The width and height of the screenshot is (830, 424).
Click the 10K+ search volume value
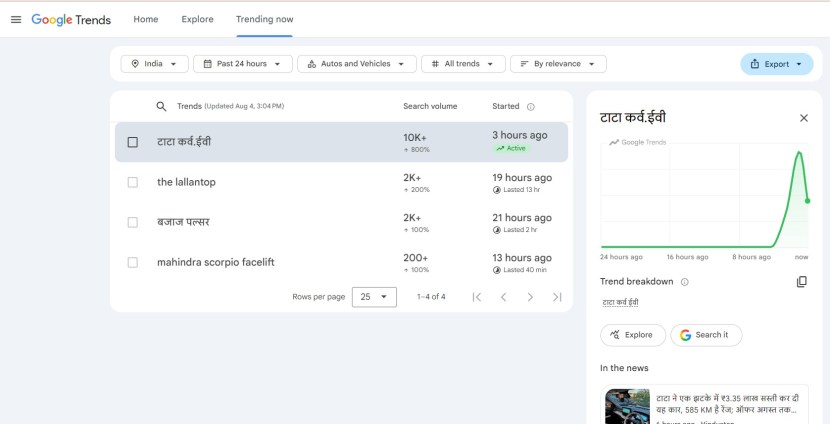click(415, 138)
